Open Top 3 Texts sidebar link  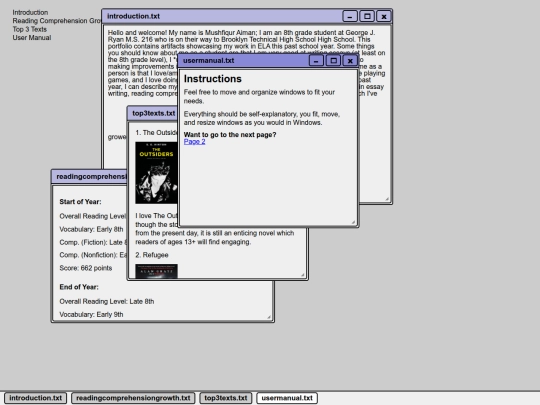click(x=30, y=29)
